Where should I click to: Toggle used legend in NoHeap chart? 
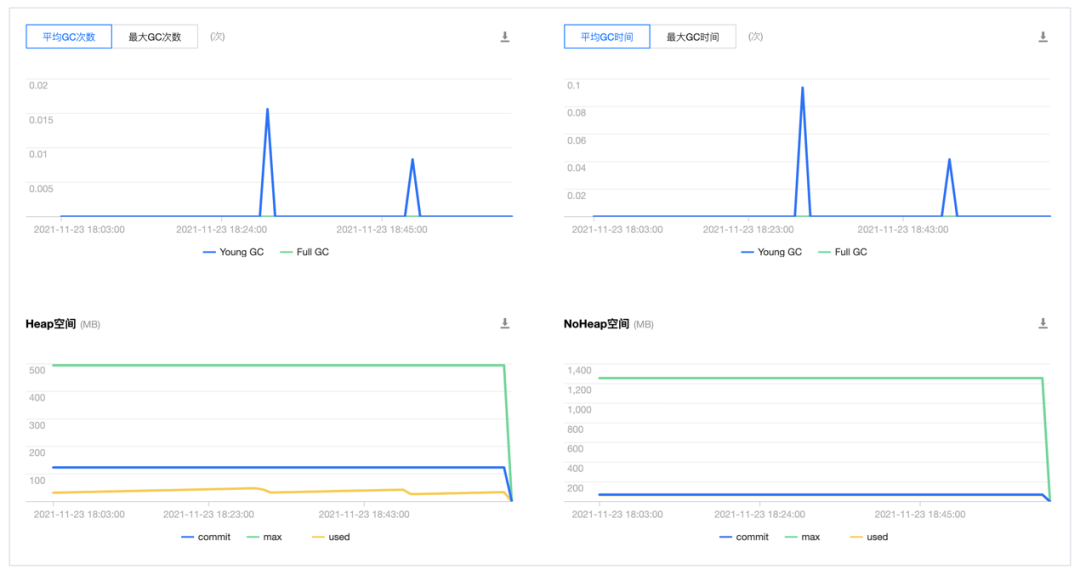(x=869, y=537)
